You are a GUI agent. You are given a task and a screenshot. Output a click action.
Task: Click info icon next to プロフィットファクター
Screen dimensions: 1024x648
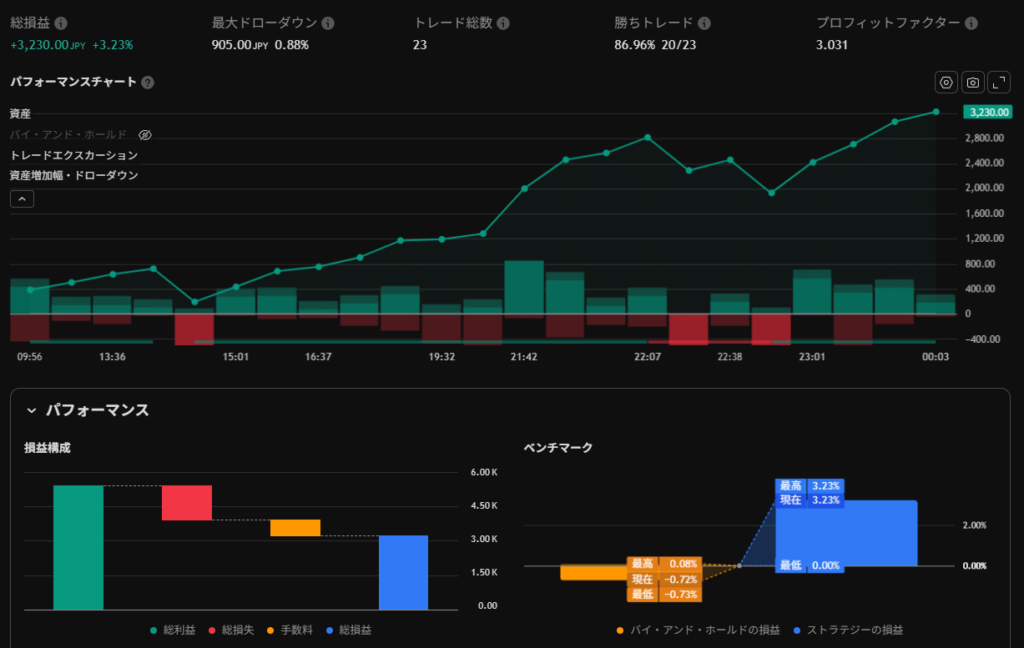click(x=971, y=23)
